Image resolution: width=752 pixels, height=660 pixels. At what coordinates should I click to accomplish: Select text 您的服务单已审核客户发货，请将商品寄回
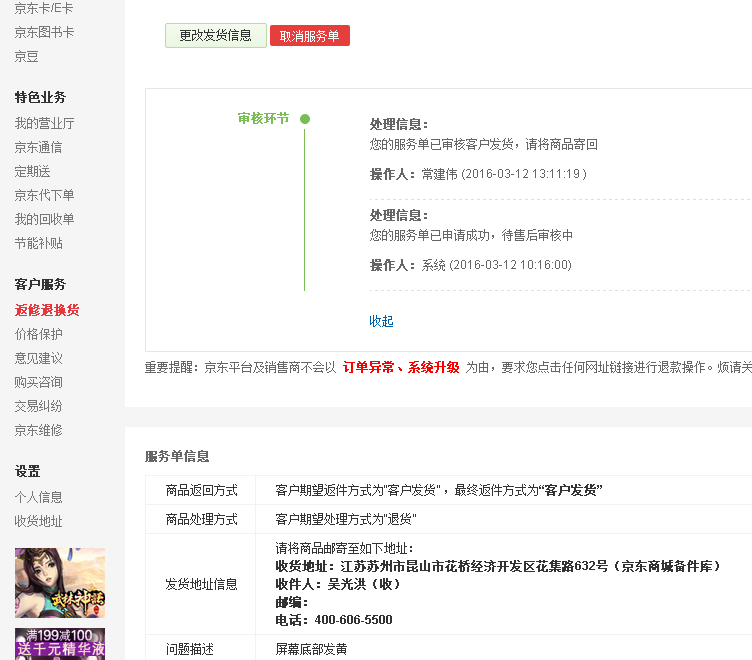coord(483,144)
